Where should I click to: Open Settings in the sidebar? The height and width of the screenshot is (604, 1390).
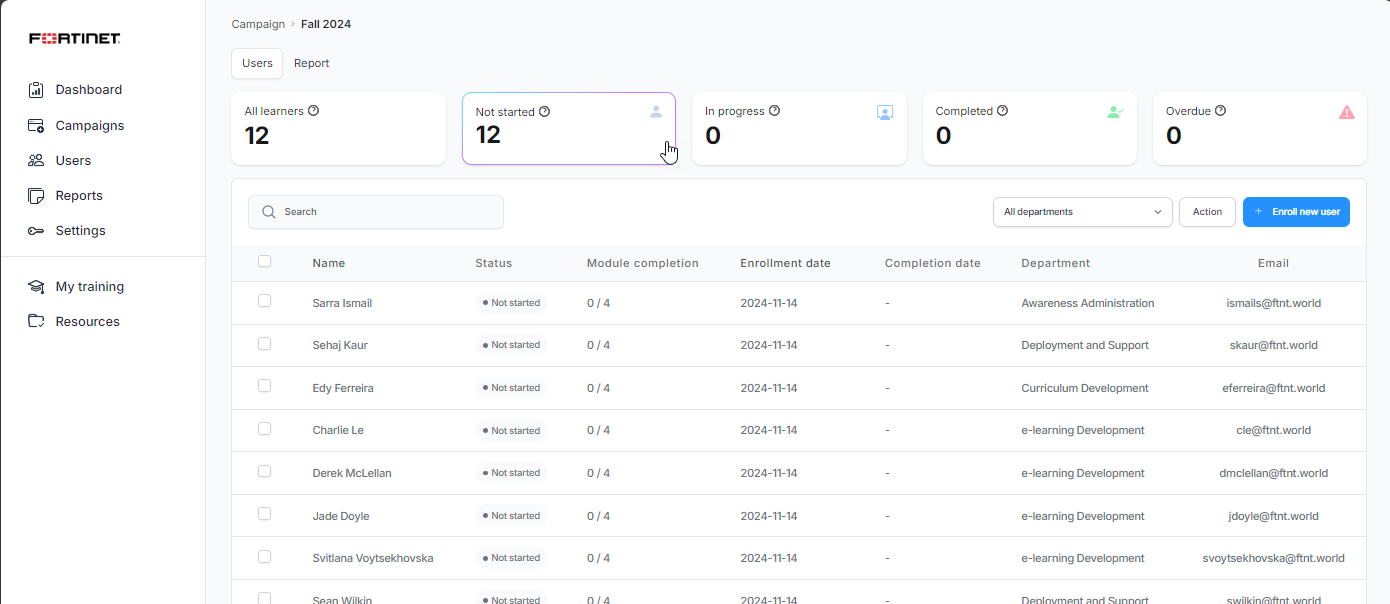tap(80, 231)
